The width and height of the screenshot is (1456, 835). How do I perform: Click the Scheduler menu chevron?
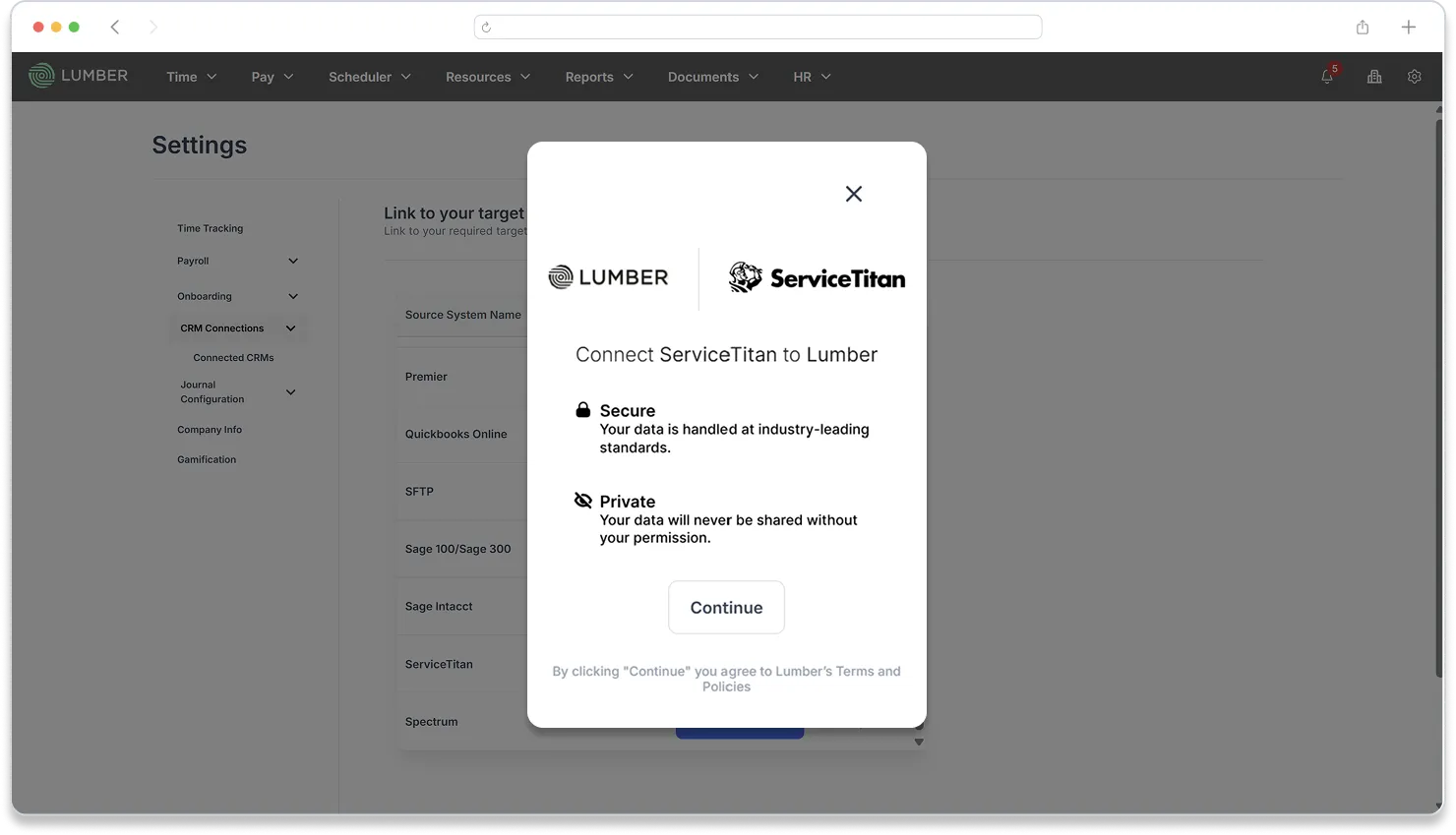[x=406, y=77]
